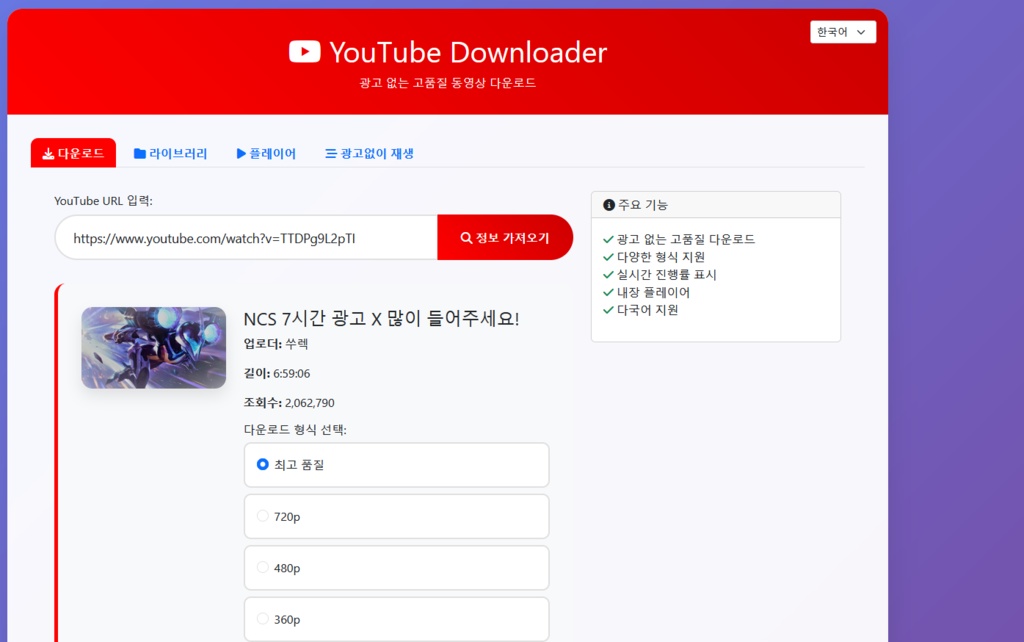
Task: Click the video thumbnail image
Action: (153, 347)
